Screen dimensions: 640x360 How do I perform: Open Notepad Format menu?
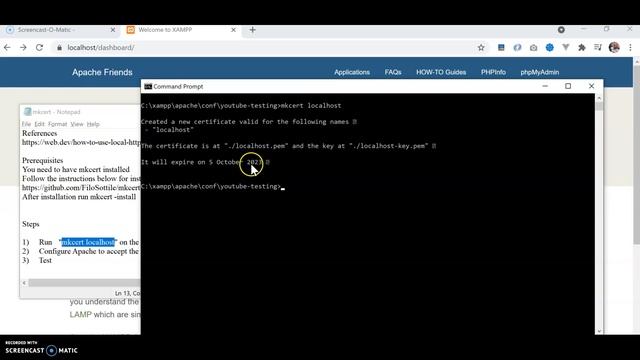click(x=57, y=124)
